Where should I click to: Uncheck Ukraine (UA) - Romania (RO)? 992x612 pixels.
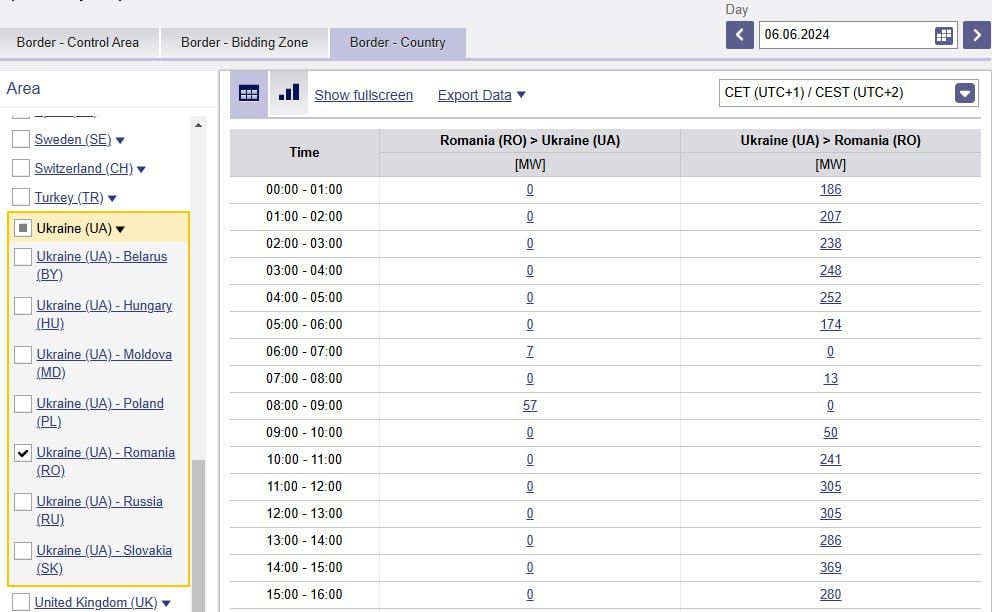click(22, 453)
